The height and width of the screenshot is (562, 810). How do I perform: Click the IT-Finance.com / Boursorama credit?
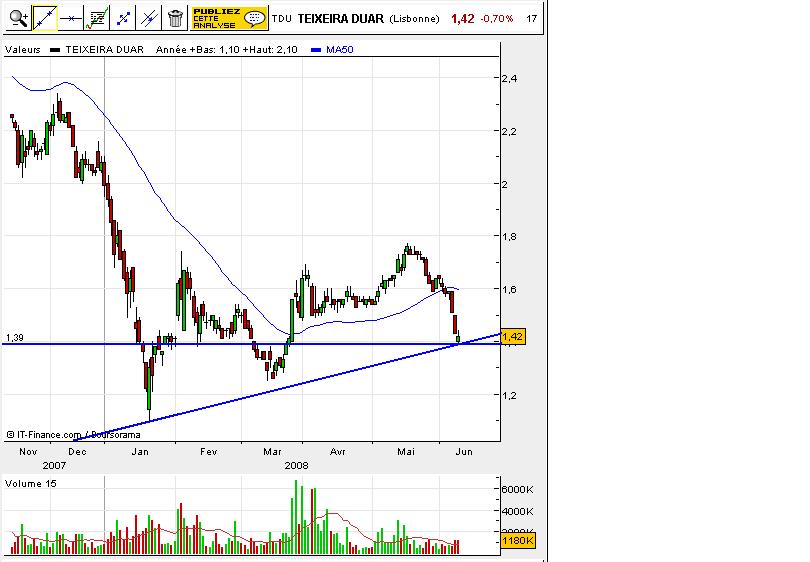point(73,435)
